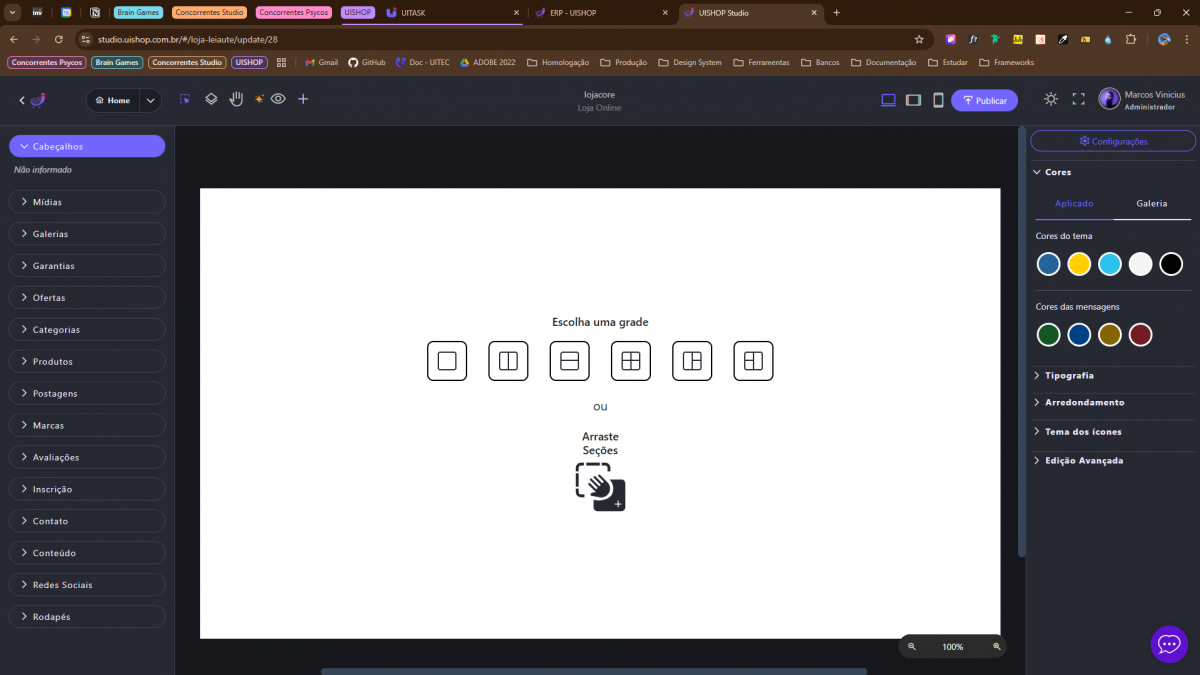The image size is (1200, 675).
Task: Choose the four-cell grid layout icon
Action: [631, 361]
